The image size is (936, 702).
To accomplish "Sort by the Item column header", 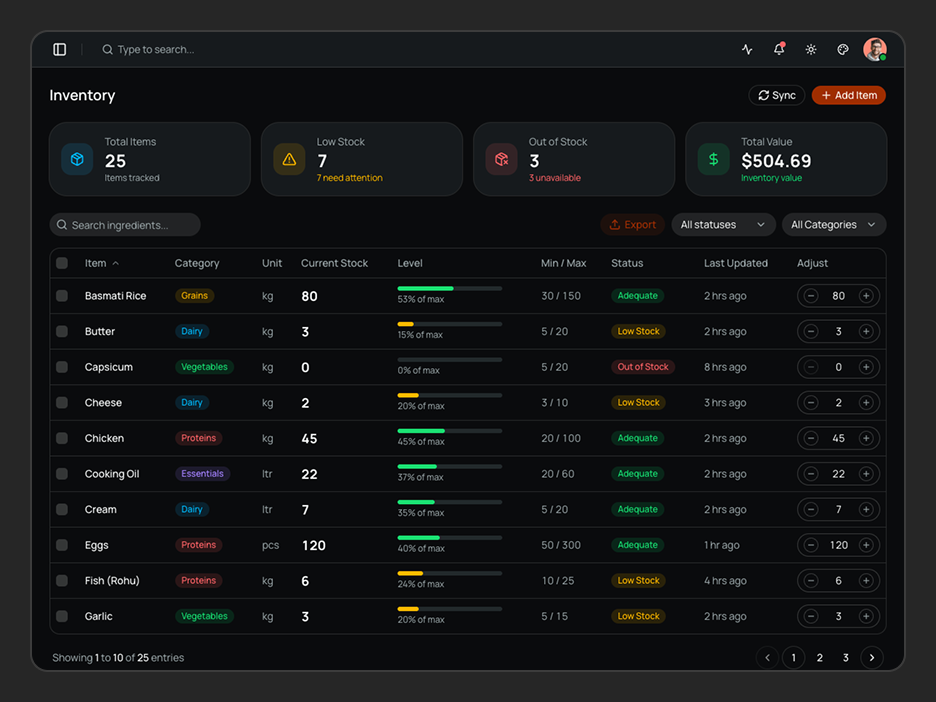I will [x=101, y=263].
